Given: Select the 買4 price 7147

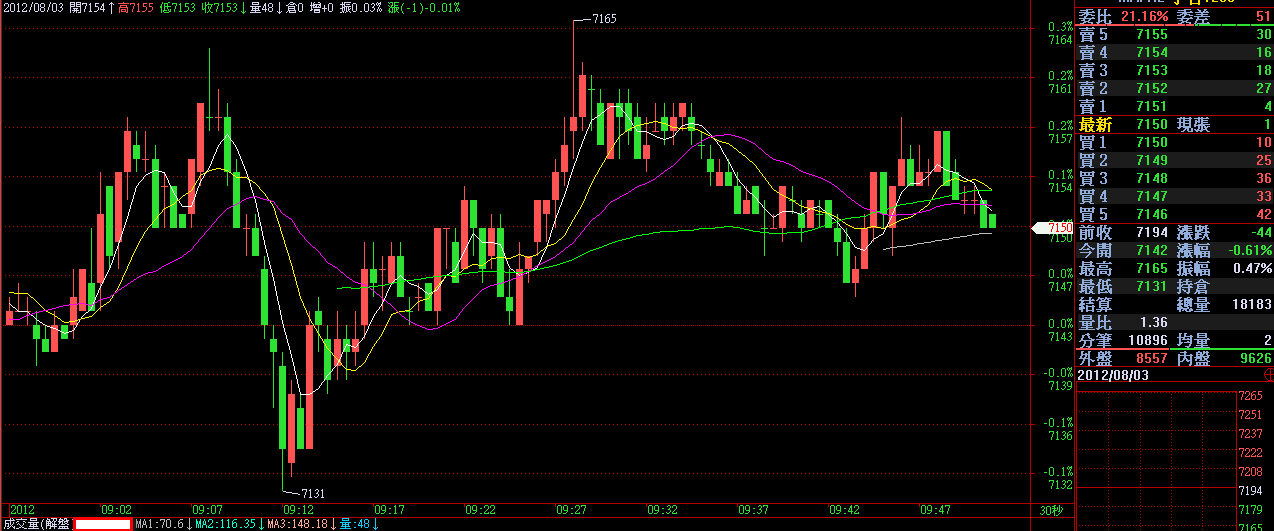Looking at the screenshot, I should [1152, 196].
